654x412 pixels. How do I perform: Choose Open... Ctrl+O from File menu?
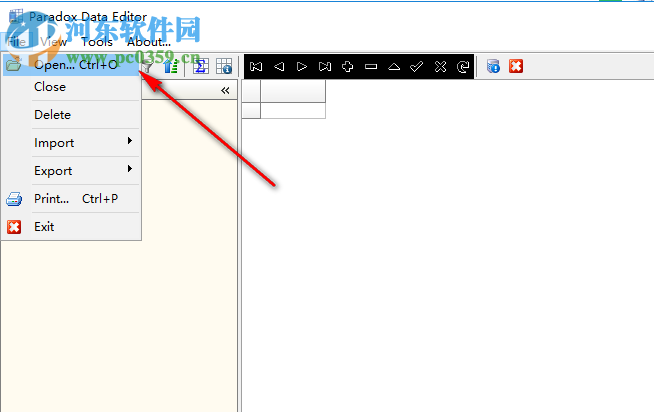click(71, 65)
